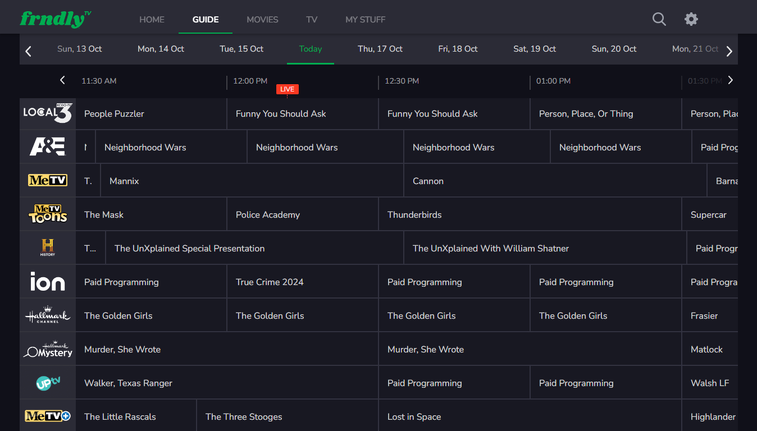Open the settings gear icon
The width and height of the screenshot is (757, 431).
tap(691, 19)
